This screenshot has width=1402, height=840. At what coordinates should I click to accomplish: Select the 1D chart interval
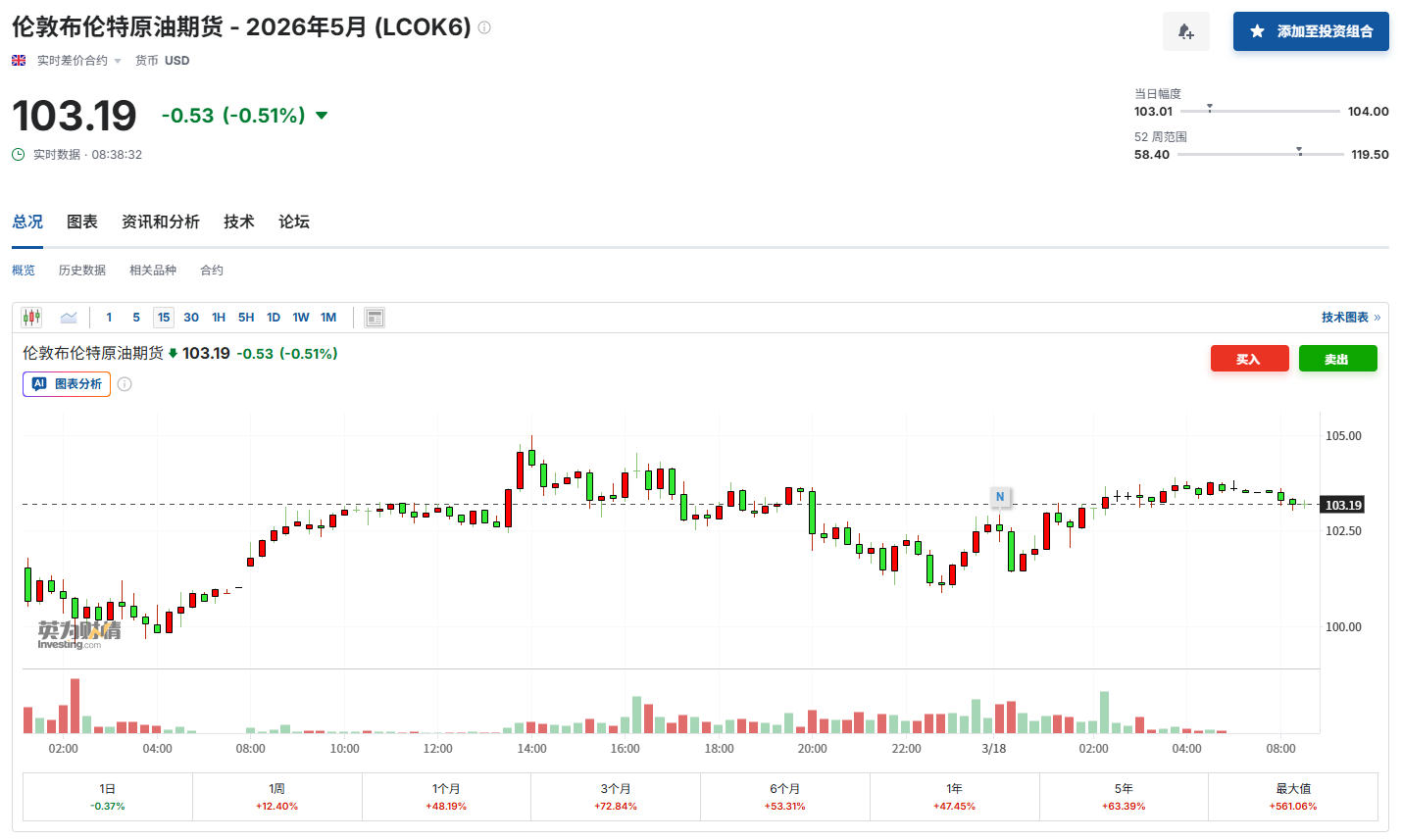(x=274, y=318)
